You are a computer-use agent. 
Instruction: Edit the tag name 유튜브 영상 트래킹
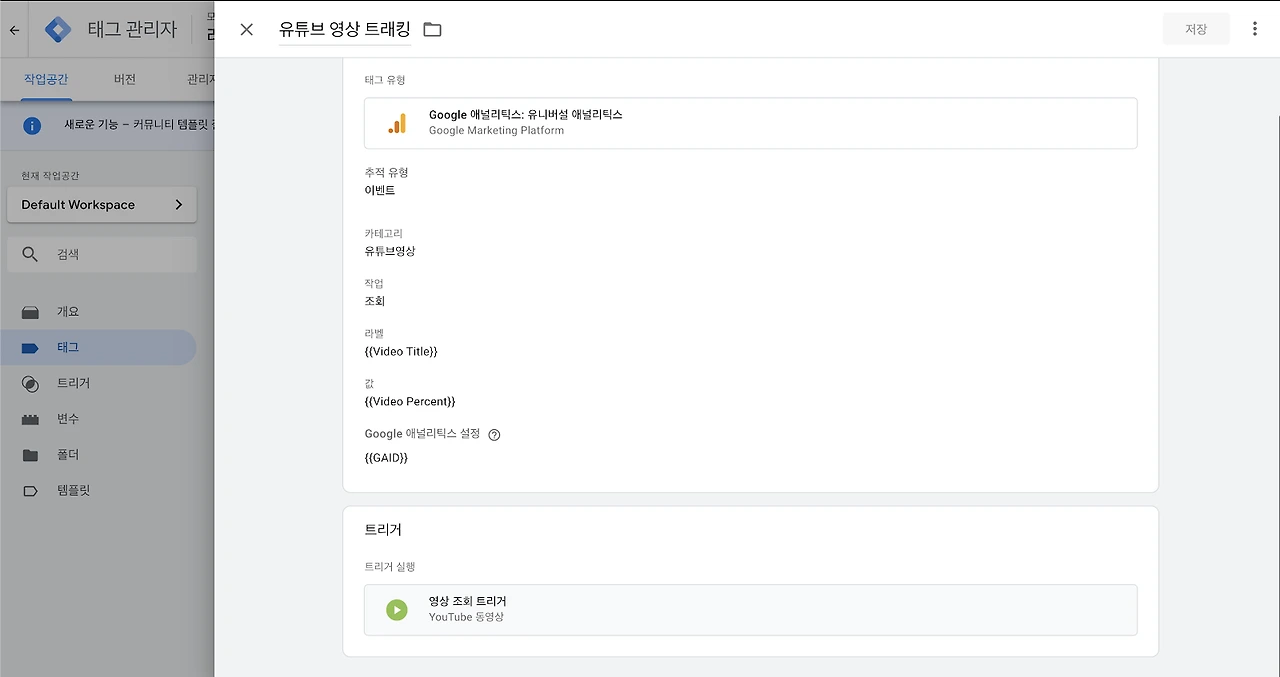[x=345, y=30]
